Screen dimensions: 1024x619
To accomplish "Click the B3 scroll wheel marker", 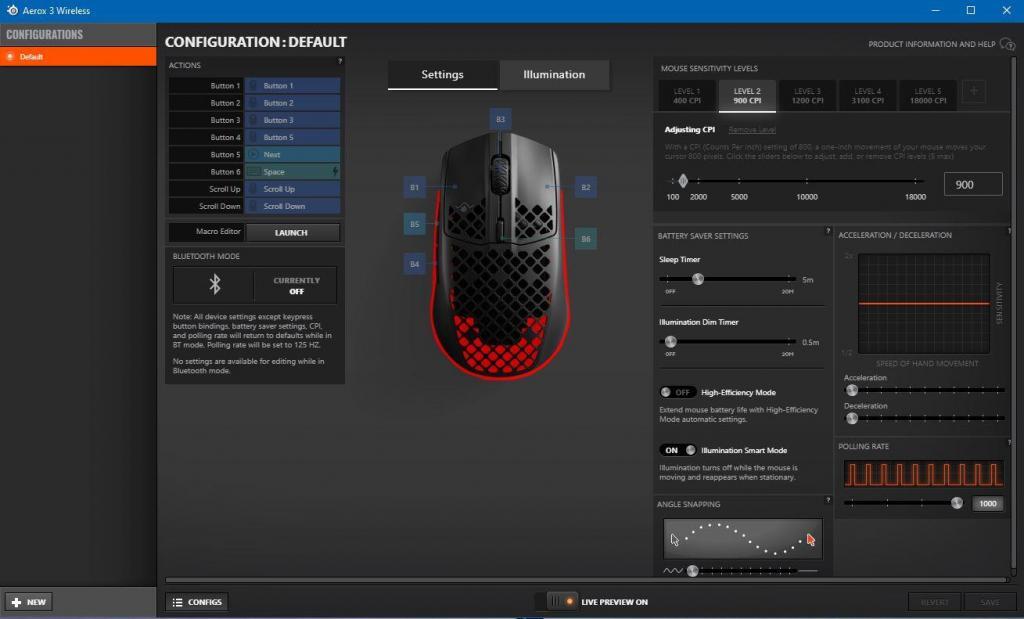I will coord(501,119).
